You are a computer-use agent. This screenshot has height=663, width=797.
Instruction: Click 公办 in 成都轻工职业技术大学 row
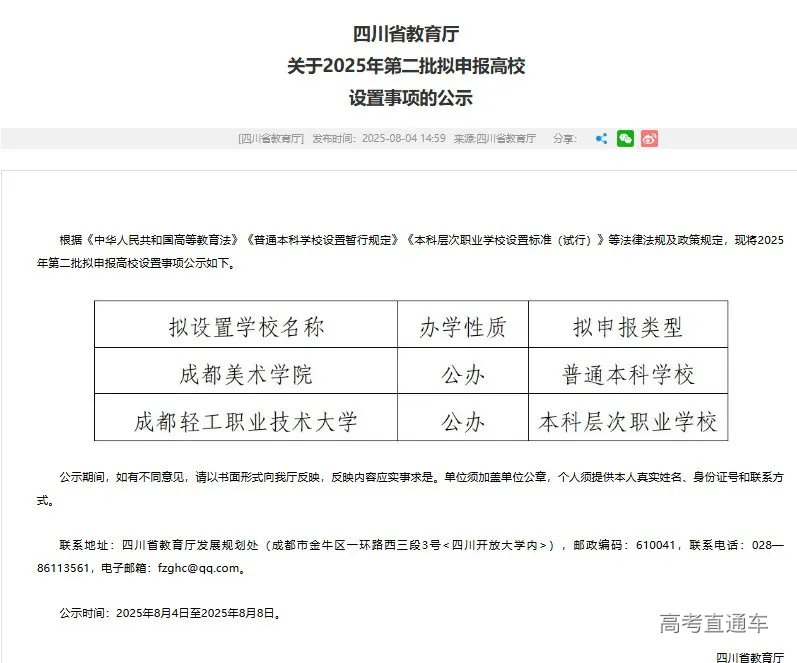(463, 421)
